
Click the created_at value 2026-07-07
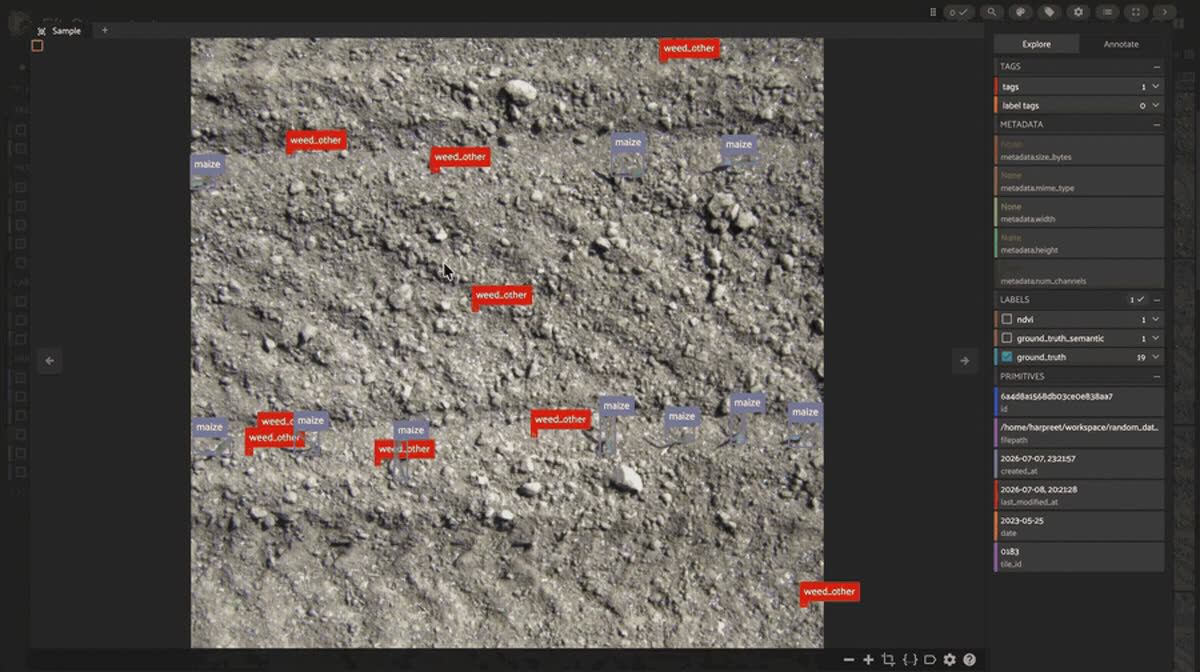pyautogui.click(x=1038, y=458)
